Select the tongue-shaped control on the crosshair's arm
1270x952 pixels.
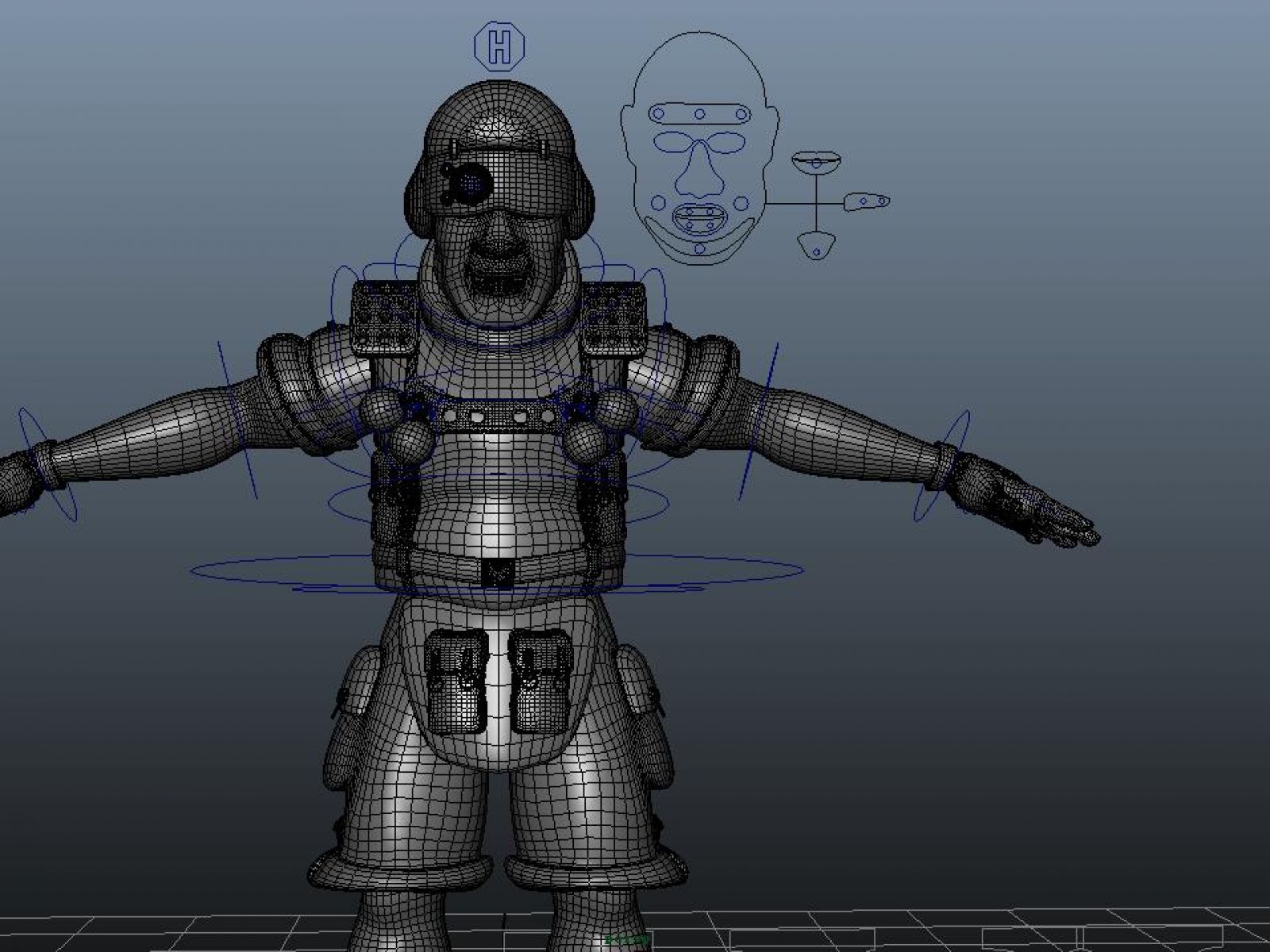(866, 202)
